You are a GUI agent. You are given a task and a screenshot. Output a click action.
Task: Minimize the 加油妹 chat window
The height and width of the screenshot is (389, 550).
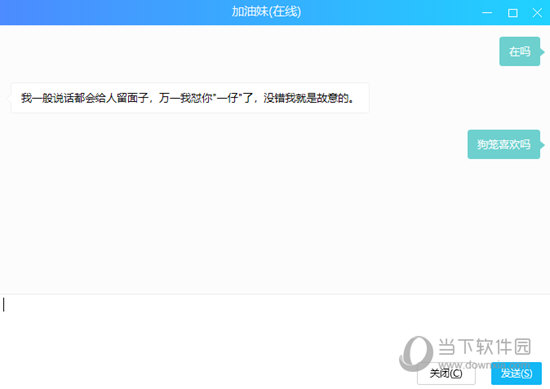click(487, 13)
